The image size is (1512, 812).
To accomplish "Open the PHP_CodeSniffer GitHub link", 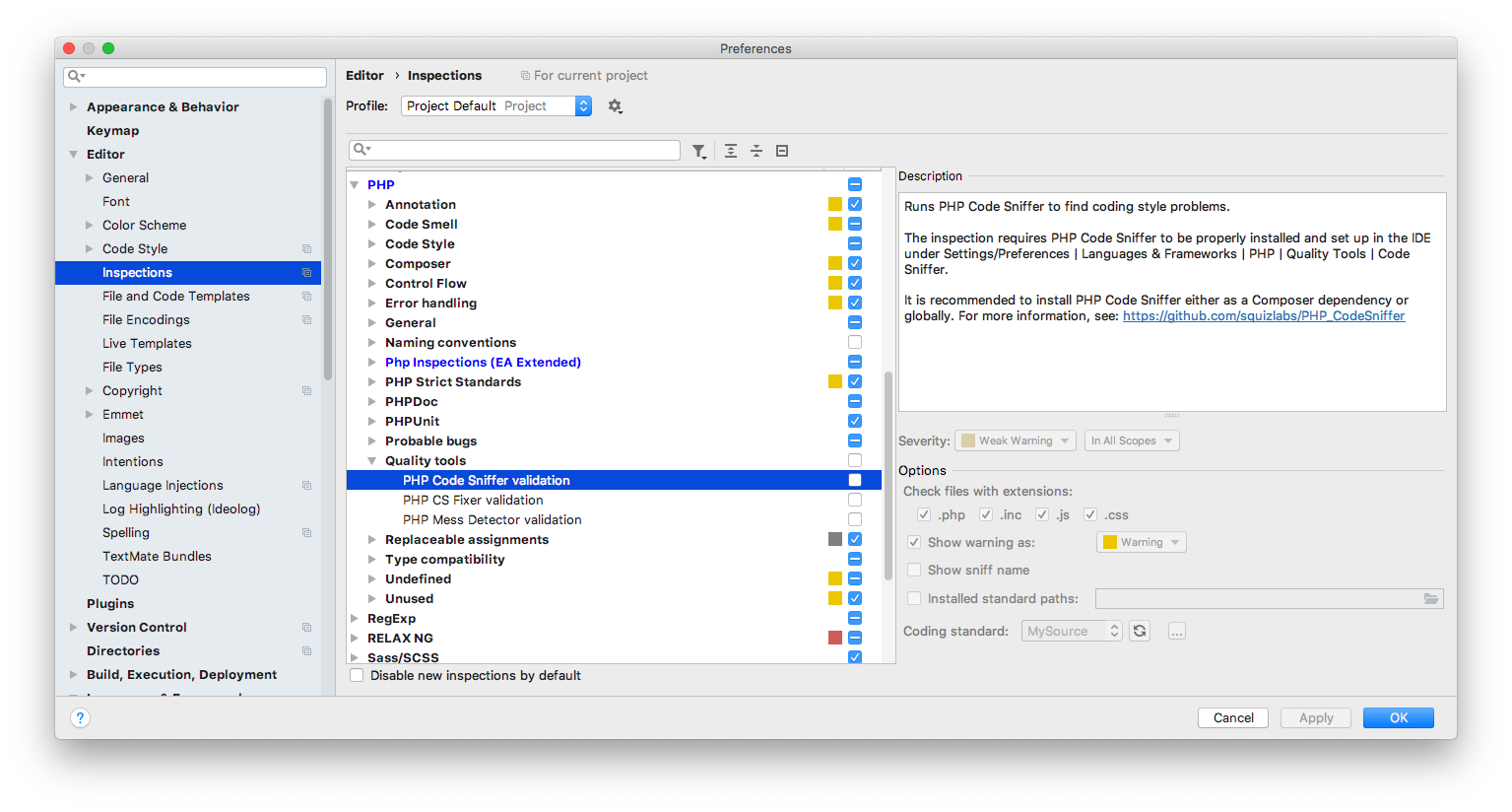I will coord(1263,316).
